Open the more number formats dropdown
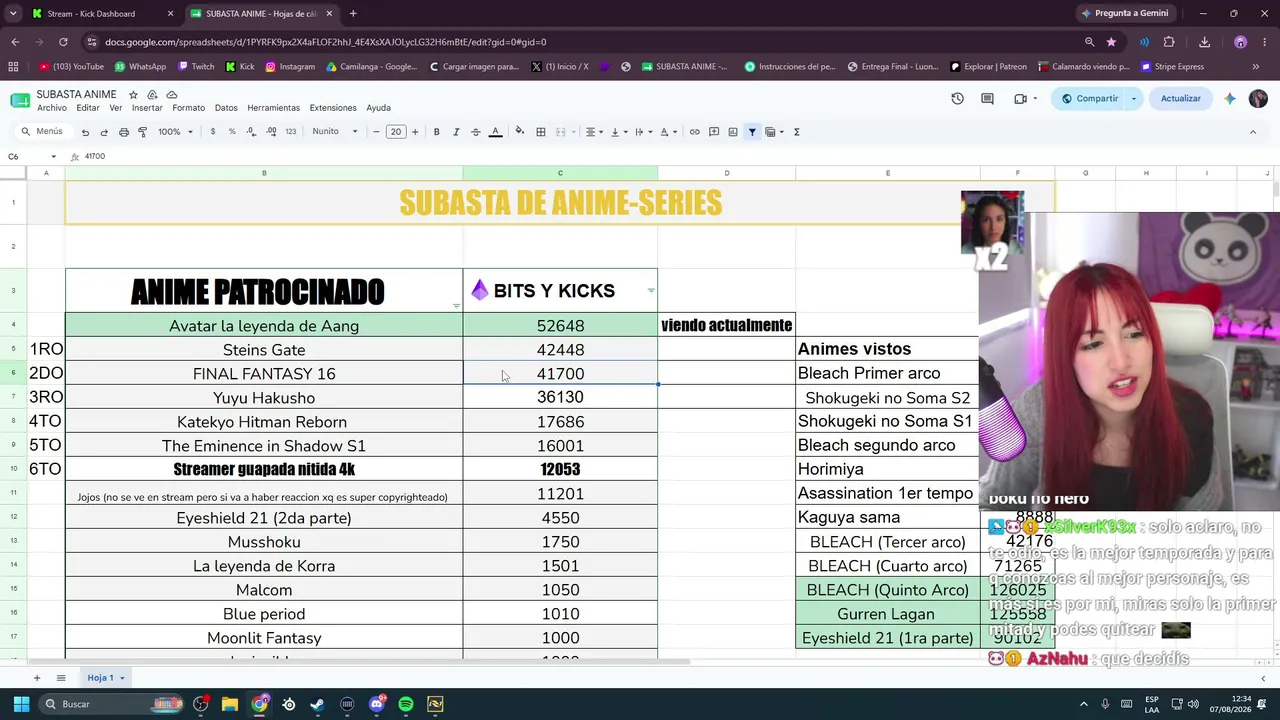 pos(291,132)
